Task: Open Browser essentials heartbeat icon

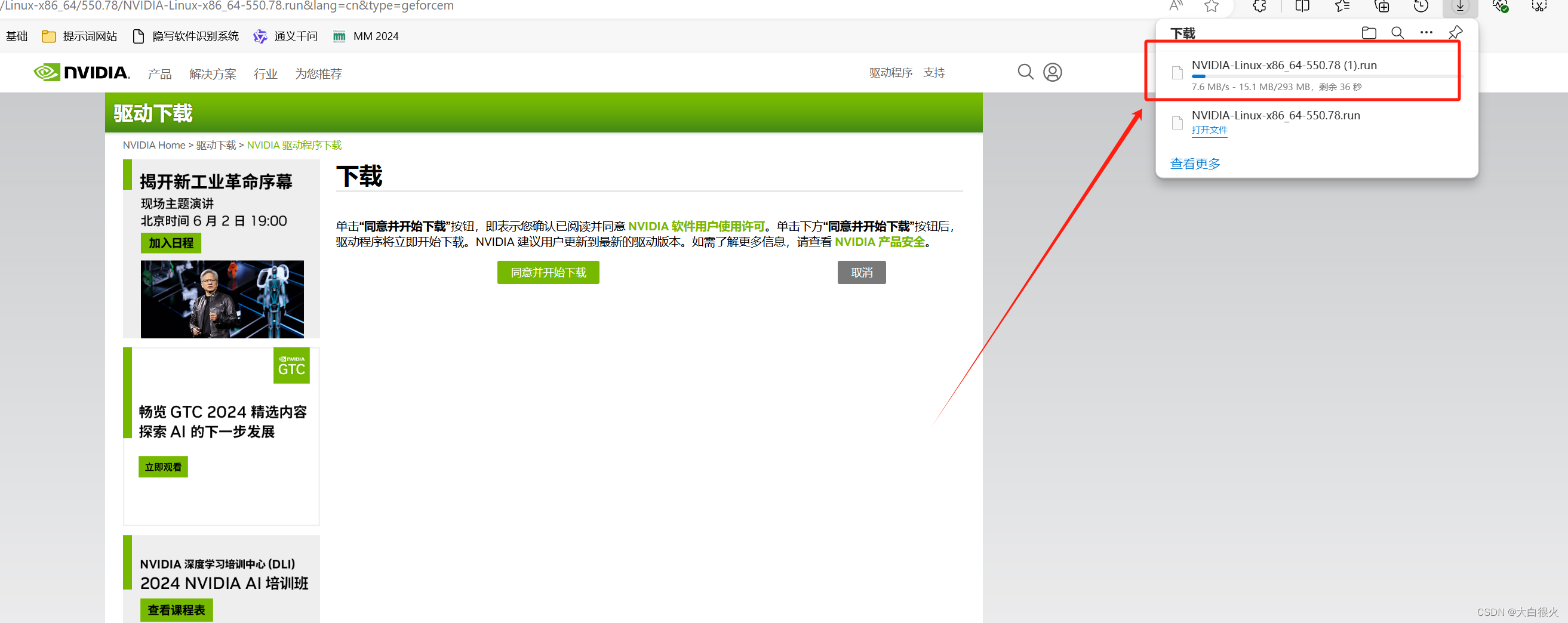Action: click(1500, 6)
